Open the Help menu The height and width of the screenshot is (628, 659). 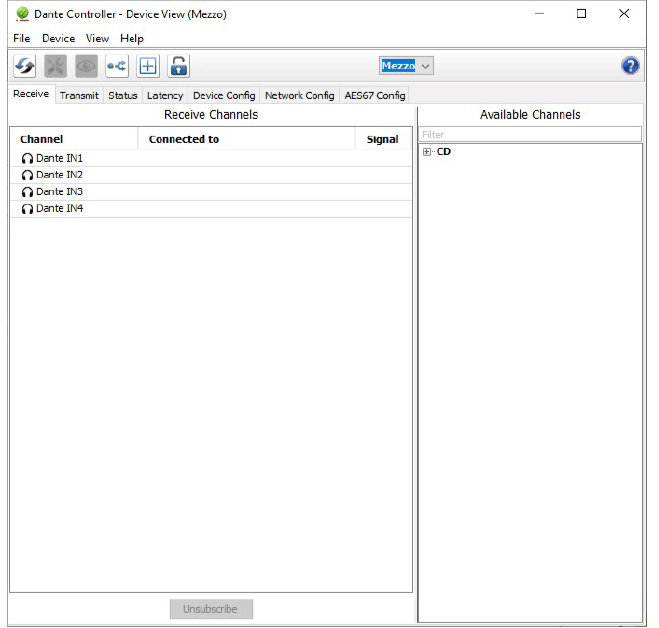[x=132, y=38]
